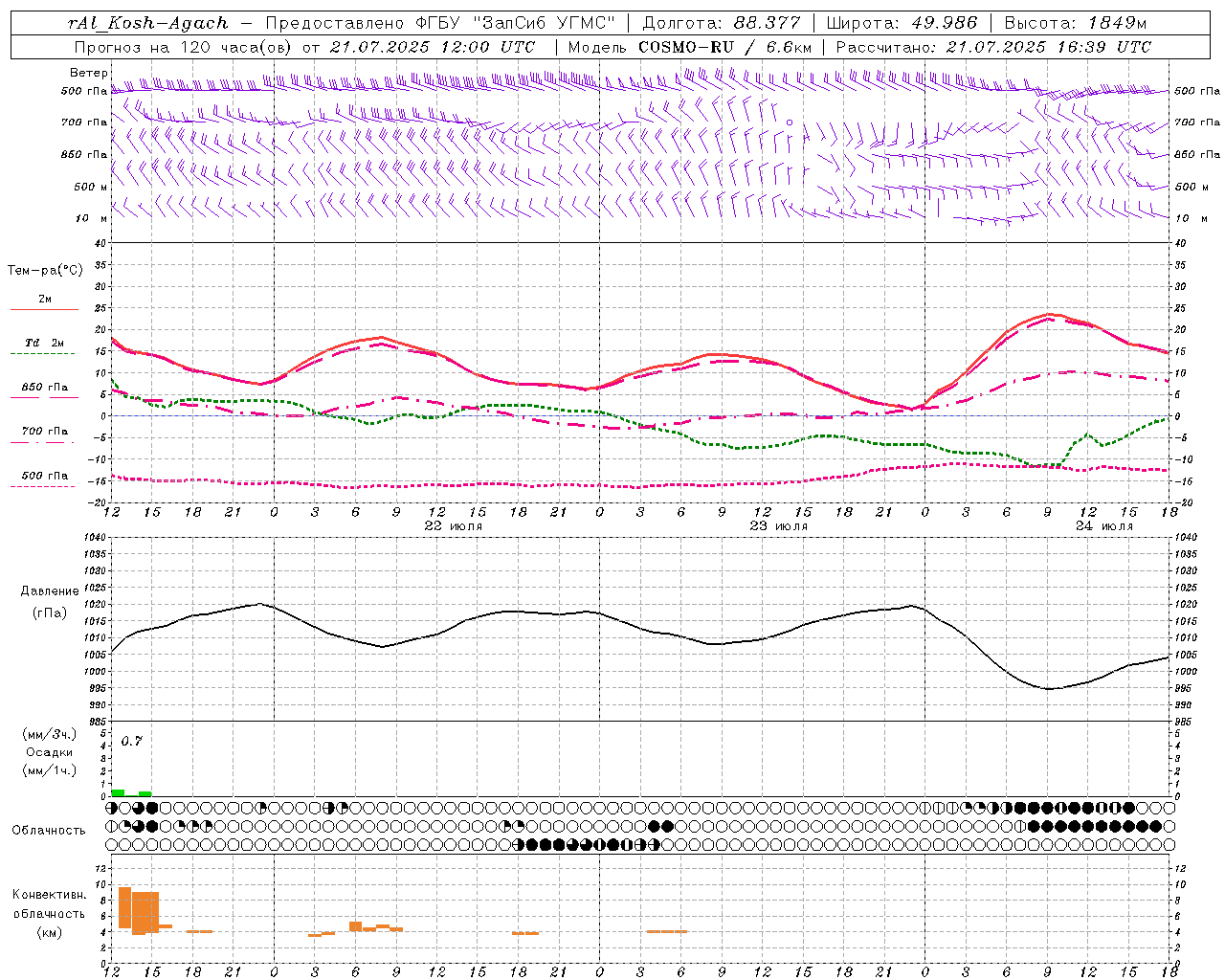Screen dimensions: 1225x980
Task: Click the small circle marker in the wind panel
Action: click(x=790, y=122)
